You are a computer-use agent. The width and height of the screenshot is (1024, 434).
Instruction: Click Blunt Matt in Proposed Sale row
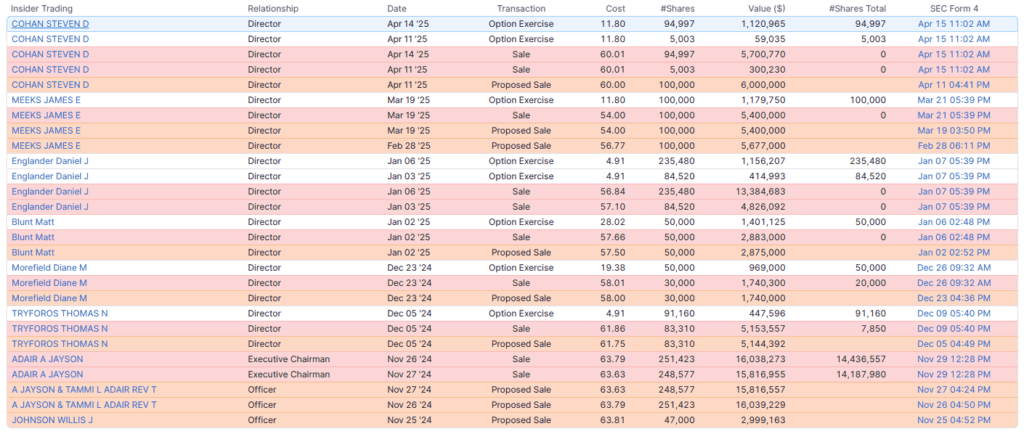32,252
